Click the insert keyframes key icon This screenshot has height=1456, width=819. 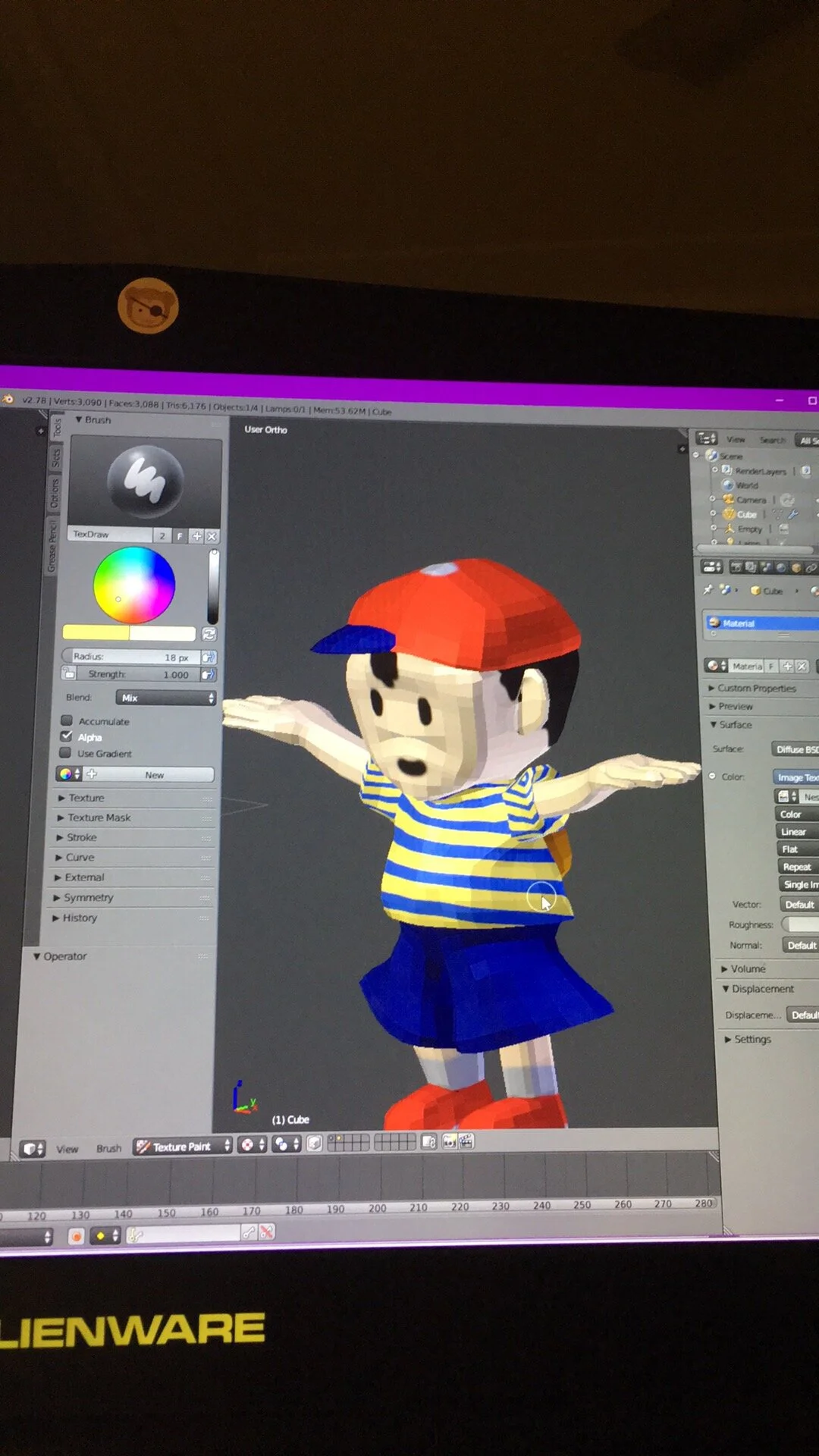[249, 1233]
